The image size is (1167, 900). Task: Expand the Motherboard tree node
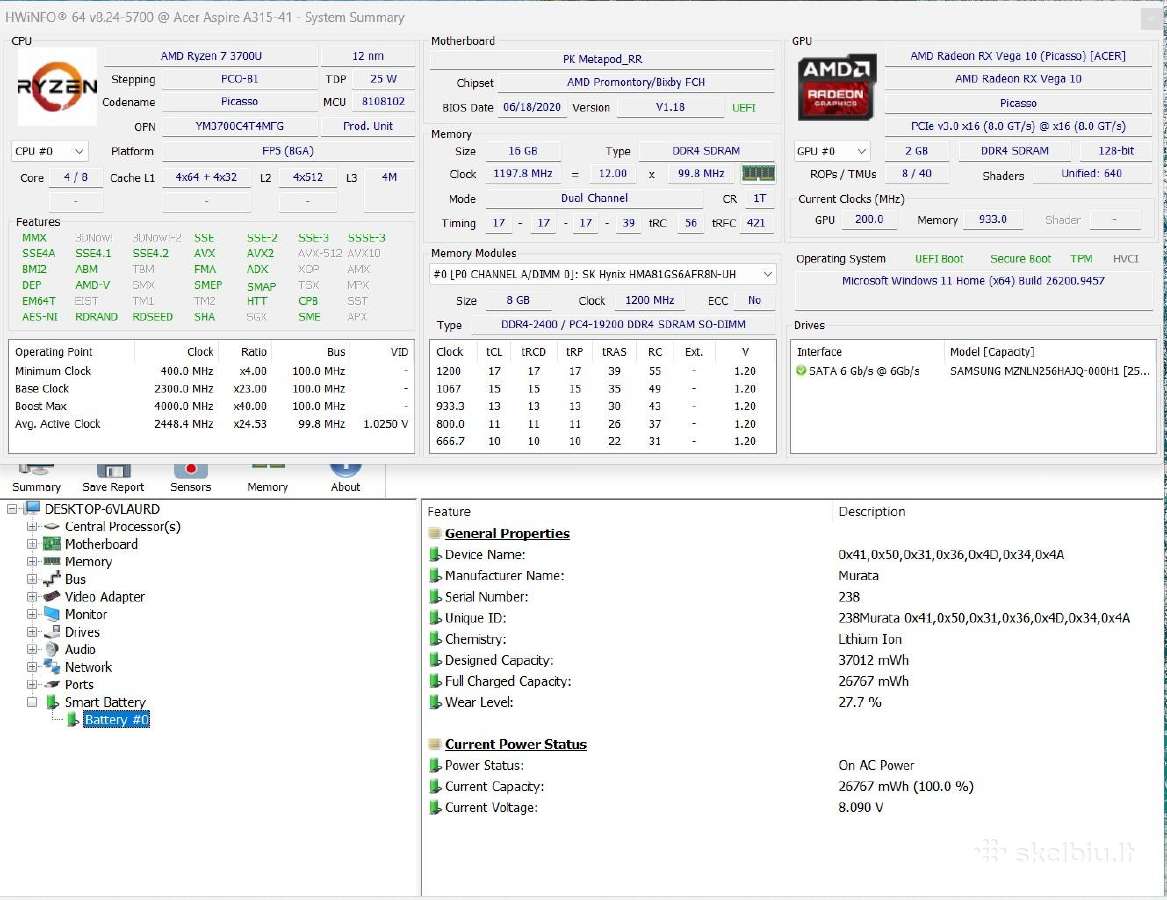tap(32, 544)
